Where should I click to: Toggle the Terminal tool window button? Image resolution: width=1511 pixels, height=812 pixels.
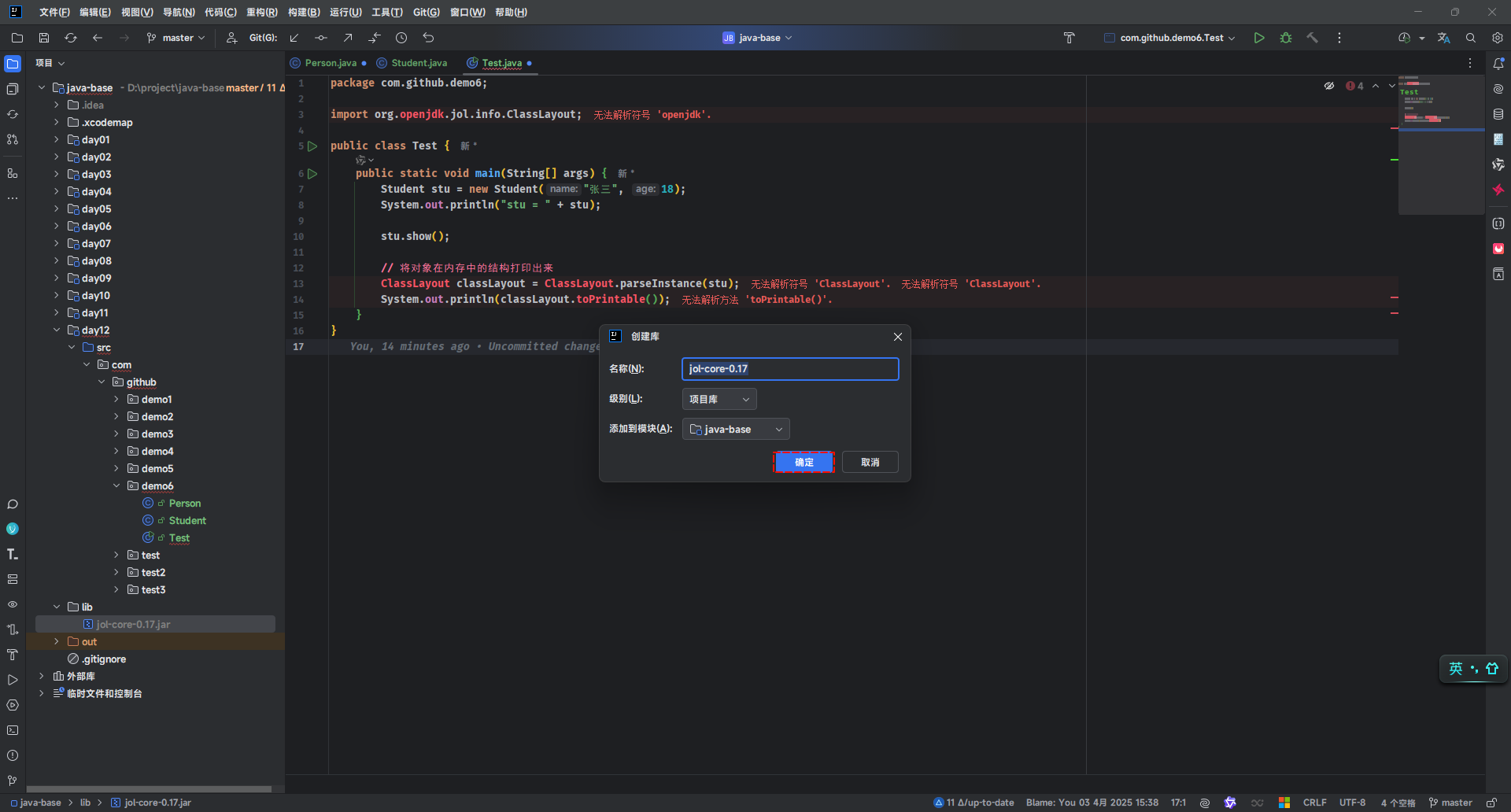(13, 730)
